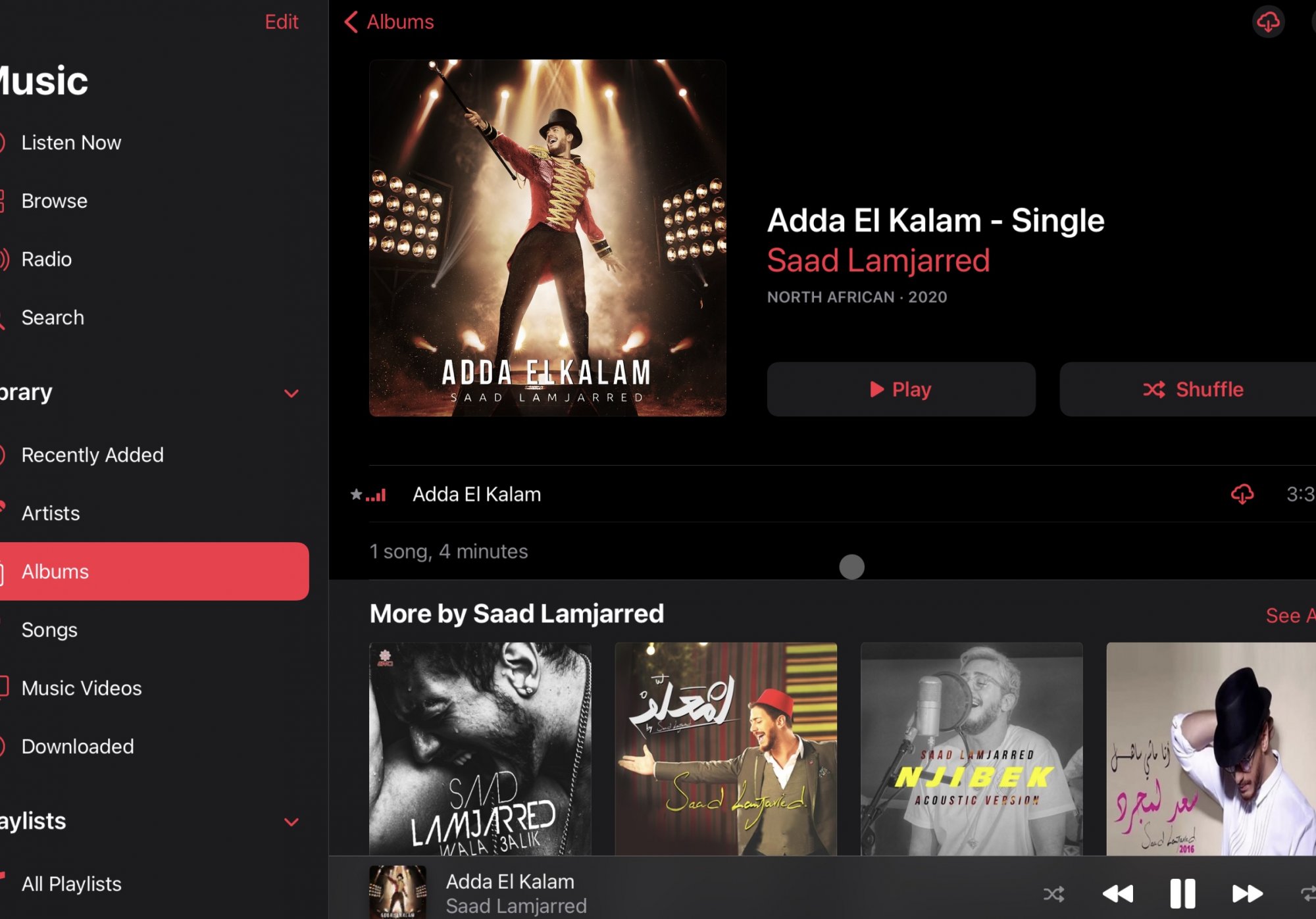
Task: Open Recently Added in the sidebar
Action: pos(92,455)
